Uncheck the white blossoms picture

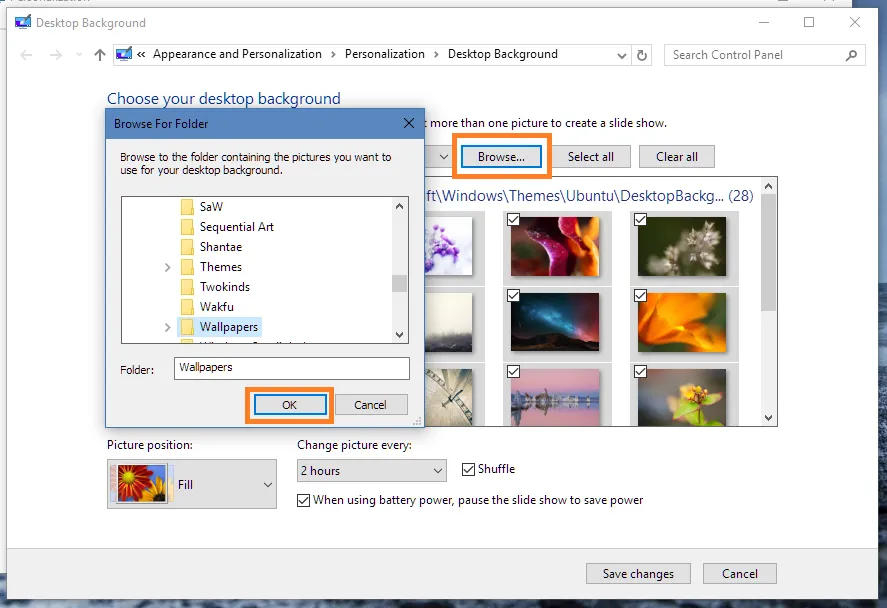[640, 219]
